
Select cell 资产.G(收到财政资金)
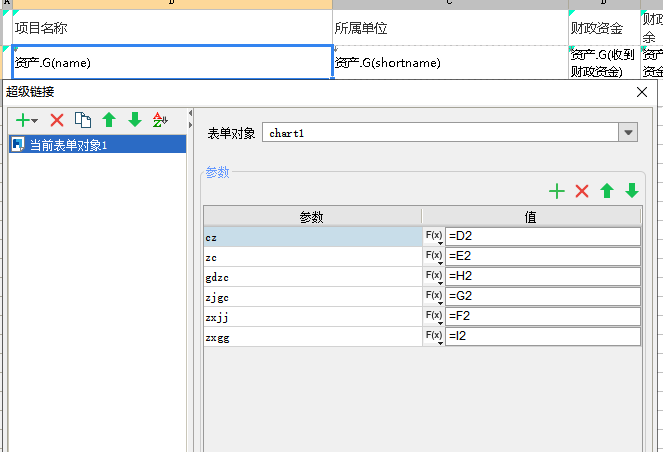tap(604, 63)
